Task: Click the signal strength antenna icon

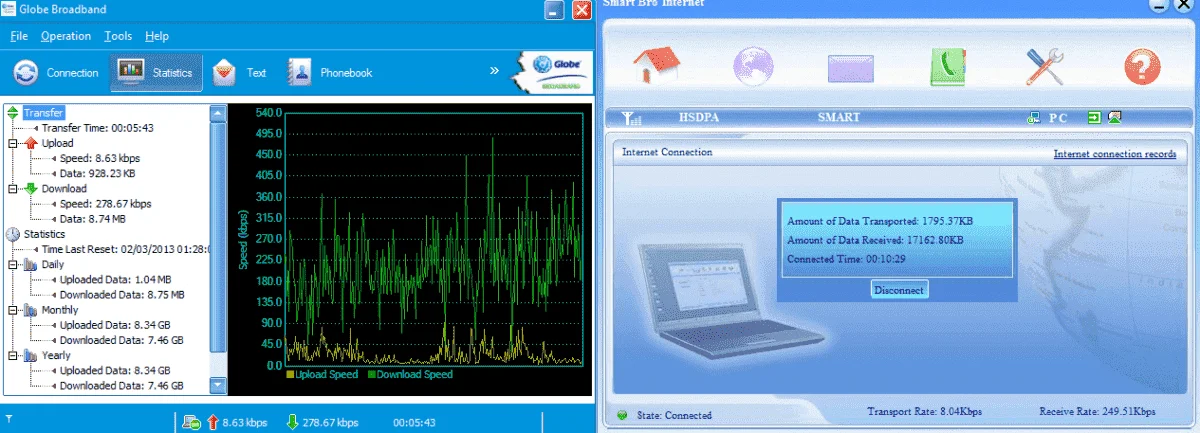Action: coord(632,118)
